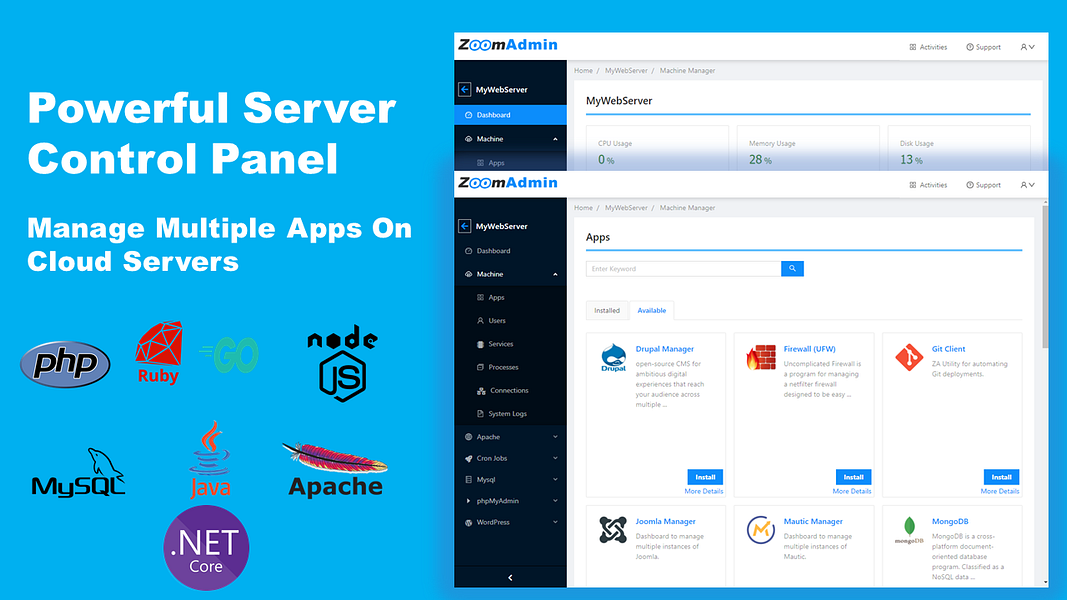Image resolution: width=1067 pixels, height=600 pixels.
Task: Click the Mautic logo icon
Action: click(761, 530)
